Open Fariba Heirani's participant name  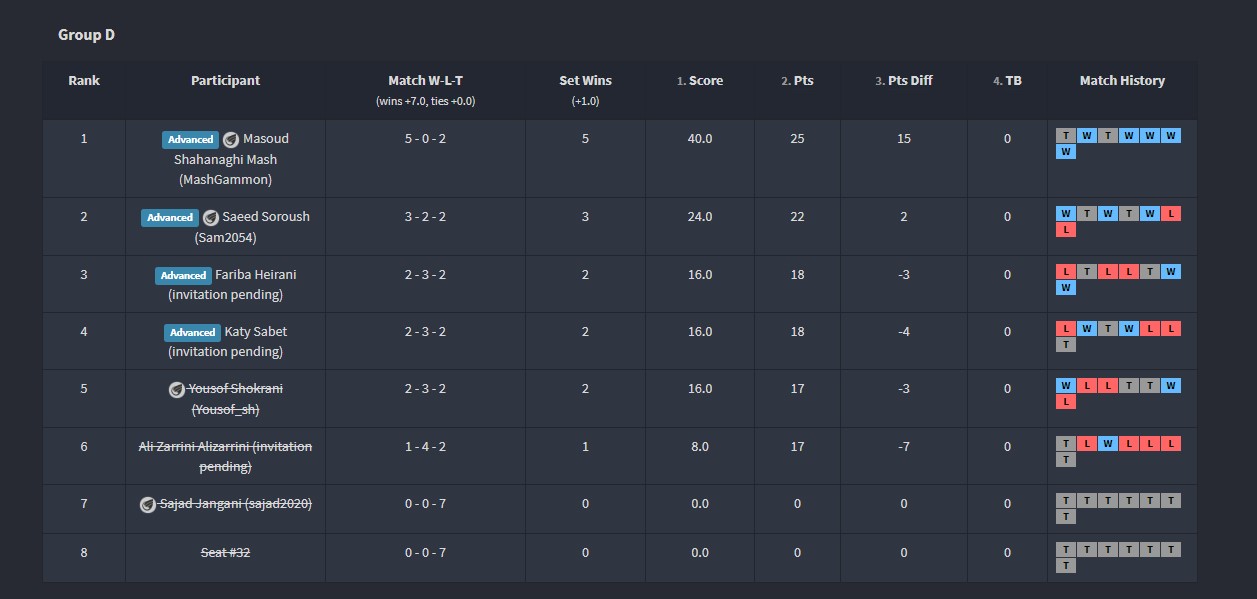pos(255,275)
